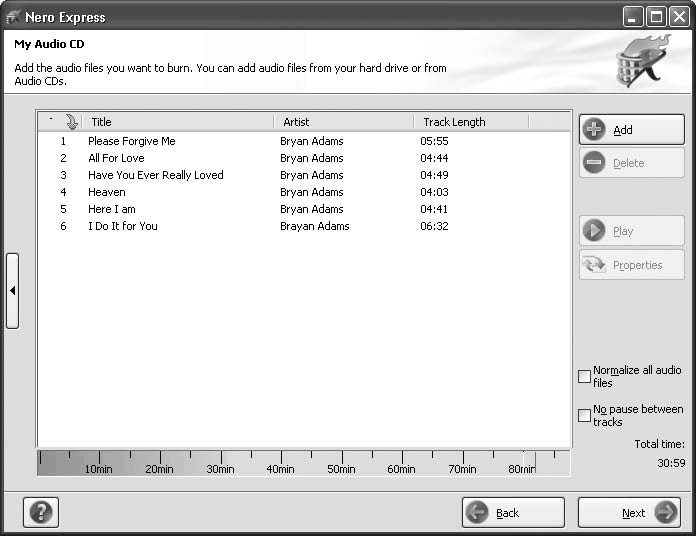The image size is (696, 536).
Task: Select track I Do It for You
Action: (x=122, y=226)
